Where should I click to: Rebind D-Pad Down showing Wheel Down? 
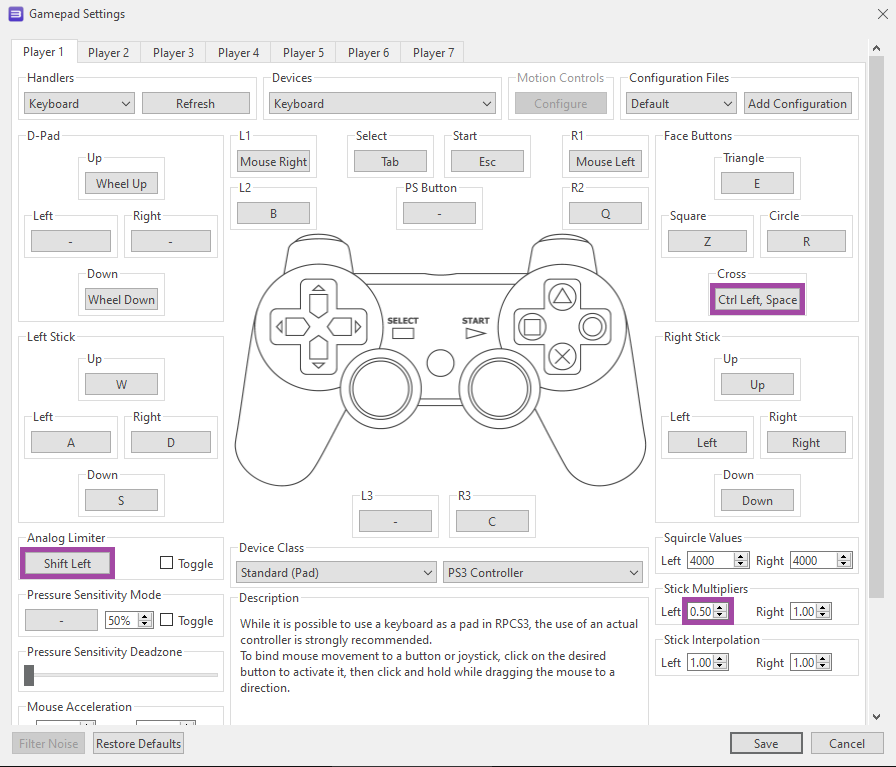point(121,299)
